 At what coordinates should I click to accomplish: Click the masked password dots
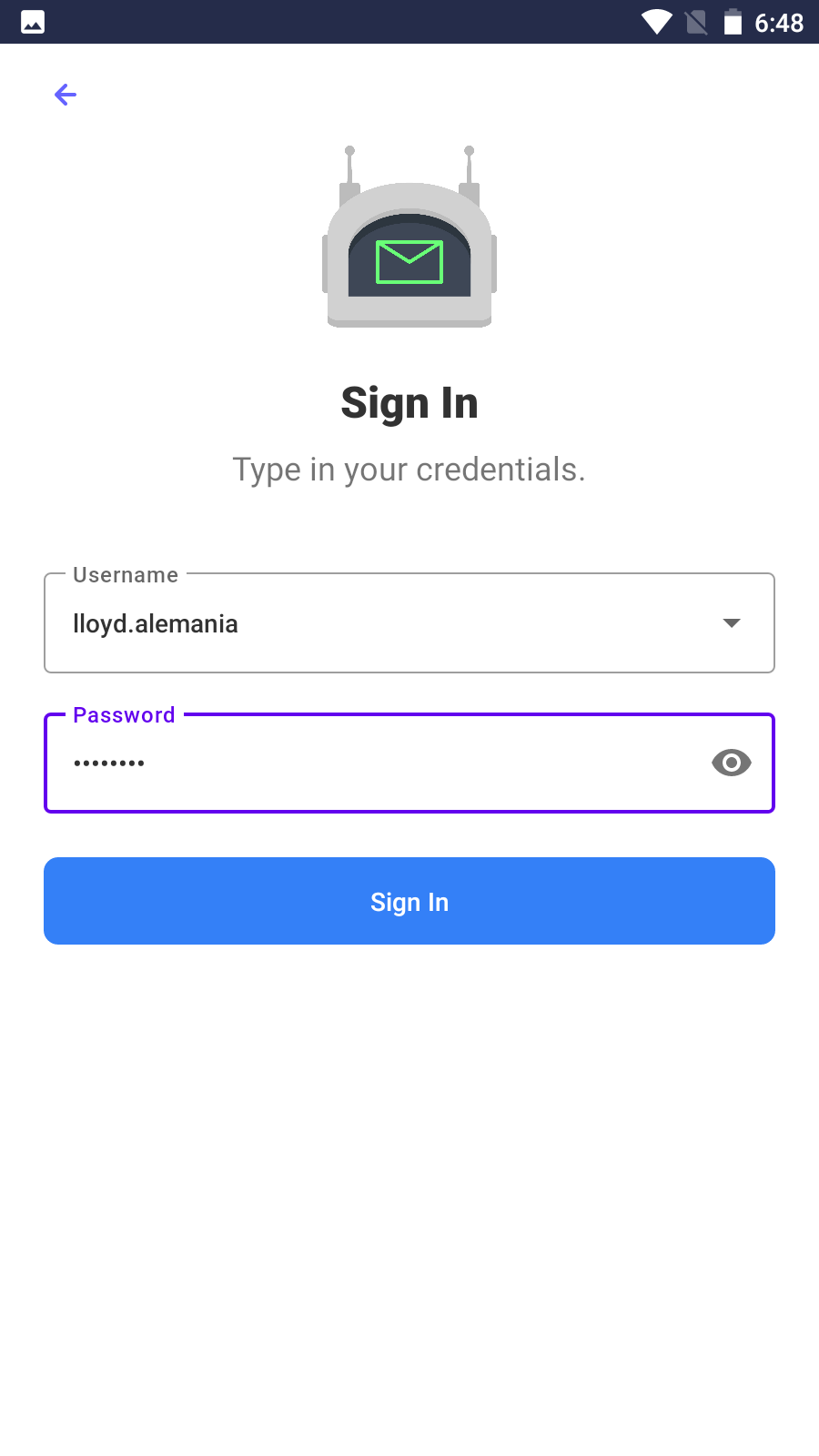(x=109, y=763)
